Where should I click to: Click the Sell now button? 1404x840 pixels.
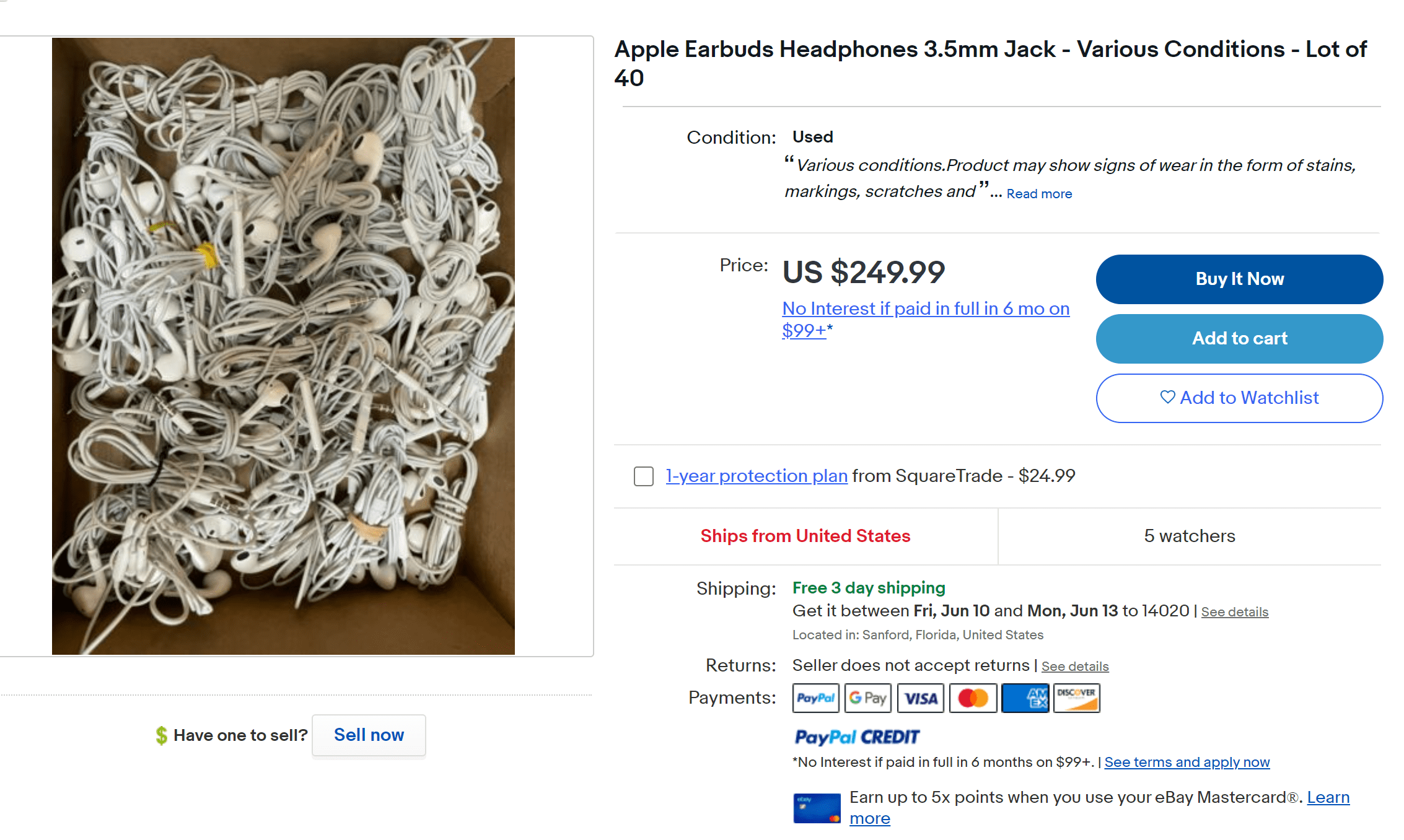[369, 735]
